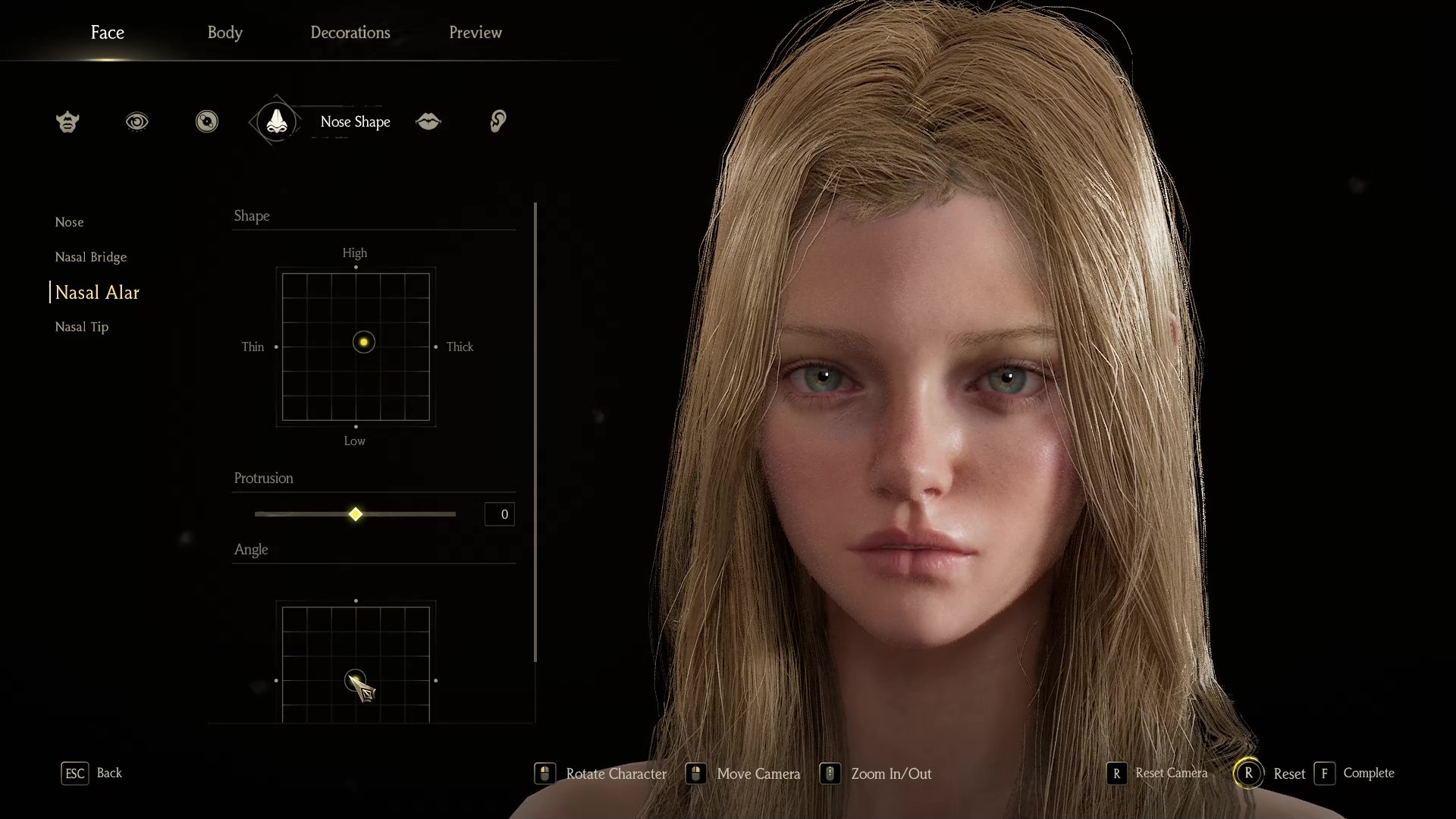Click the Shape grid yellow marker

coord(364,342)
